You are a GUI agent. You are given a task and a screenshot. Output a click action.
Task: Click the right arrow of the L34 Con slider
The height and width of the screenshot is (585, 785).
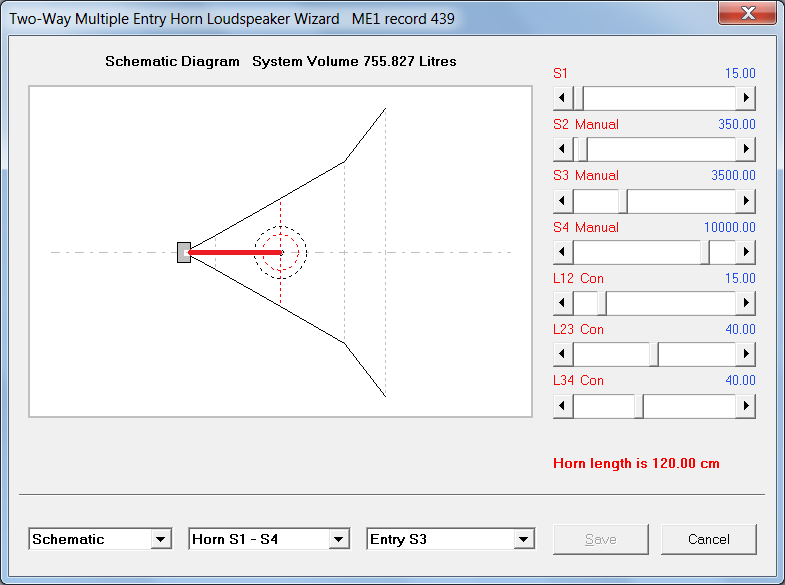click(x=745, y=405)
